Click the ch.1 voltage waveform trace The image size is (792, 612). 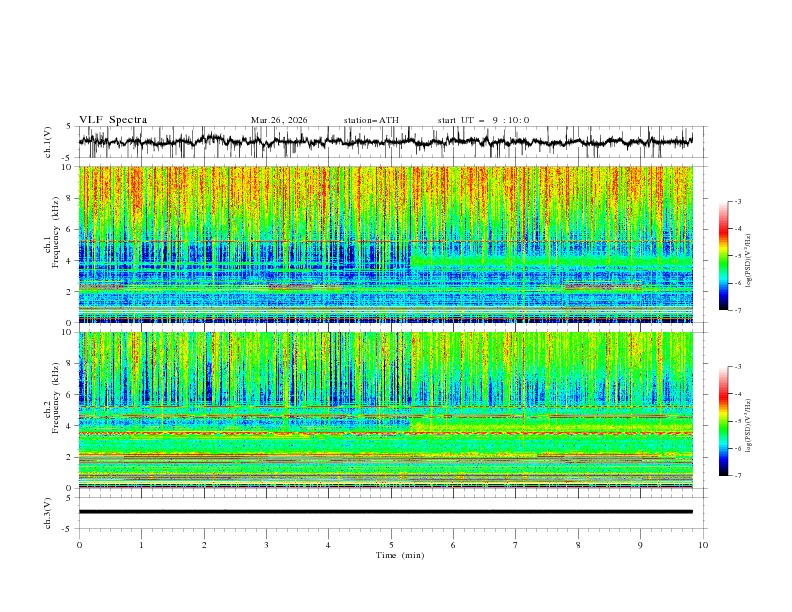tap(385, 142)
